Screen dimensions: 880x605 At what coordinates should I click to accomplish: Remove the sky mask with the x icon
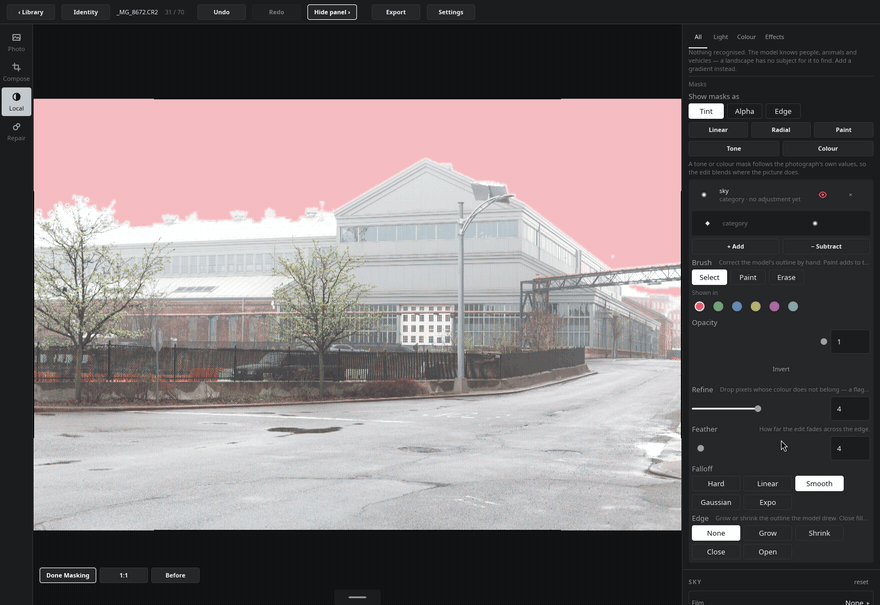click(850, 195)
